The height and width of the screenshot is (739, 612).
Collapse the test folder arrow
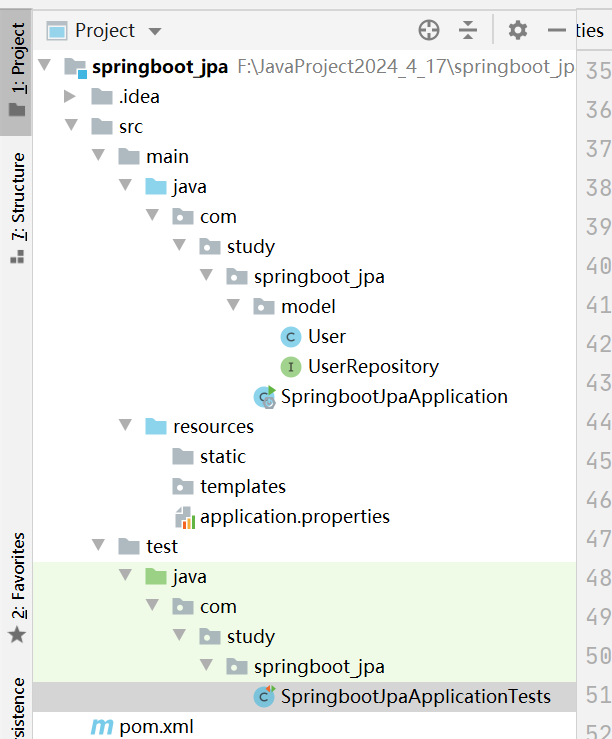pos(98,545)
